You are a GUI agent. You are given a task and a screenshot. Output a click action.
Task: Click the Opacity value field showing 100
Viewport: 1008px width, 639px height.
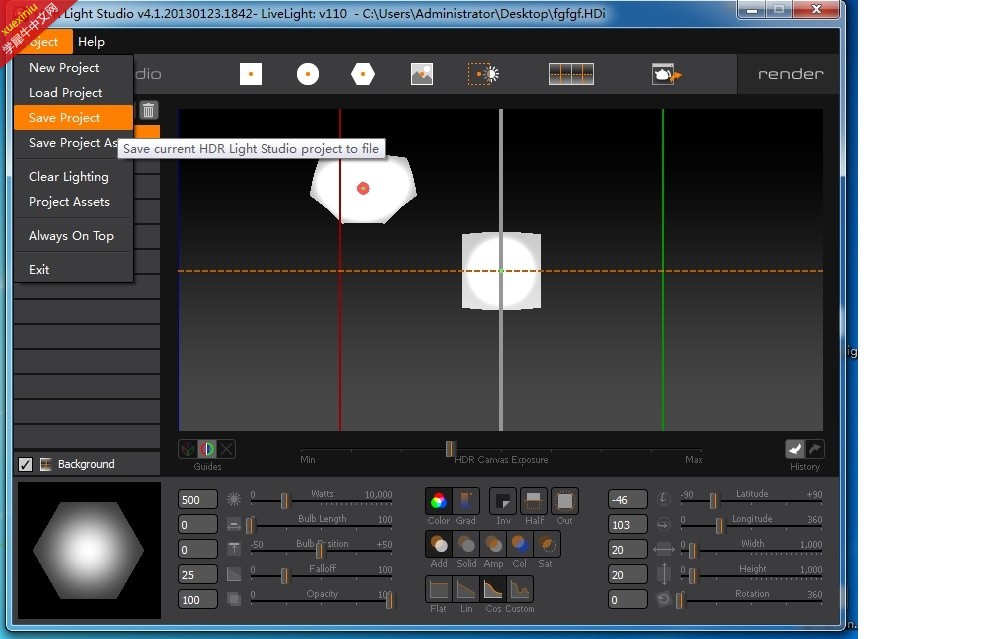197,600
